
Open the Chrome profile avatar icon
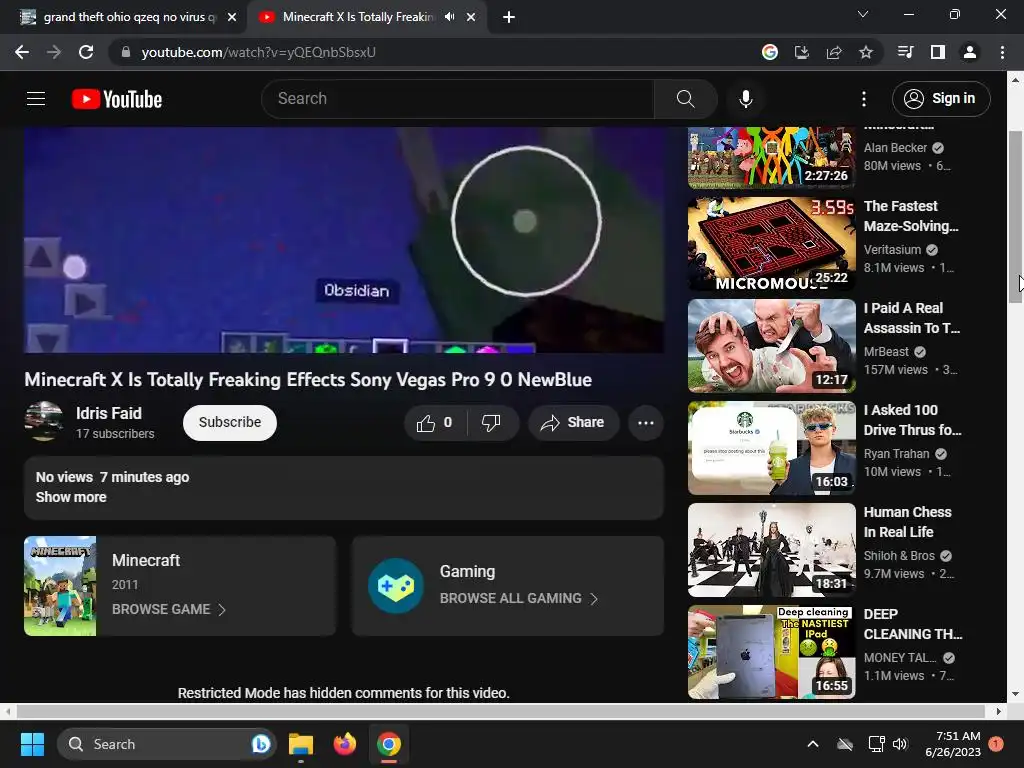coord(970,52)
